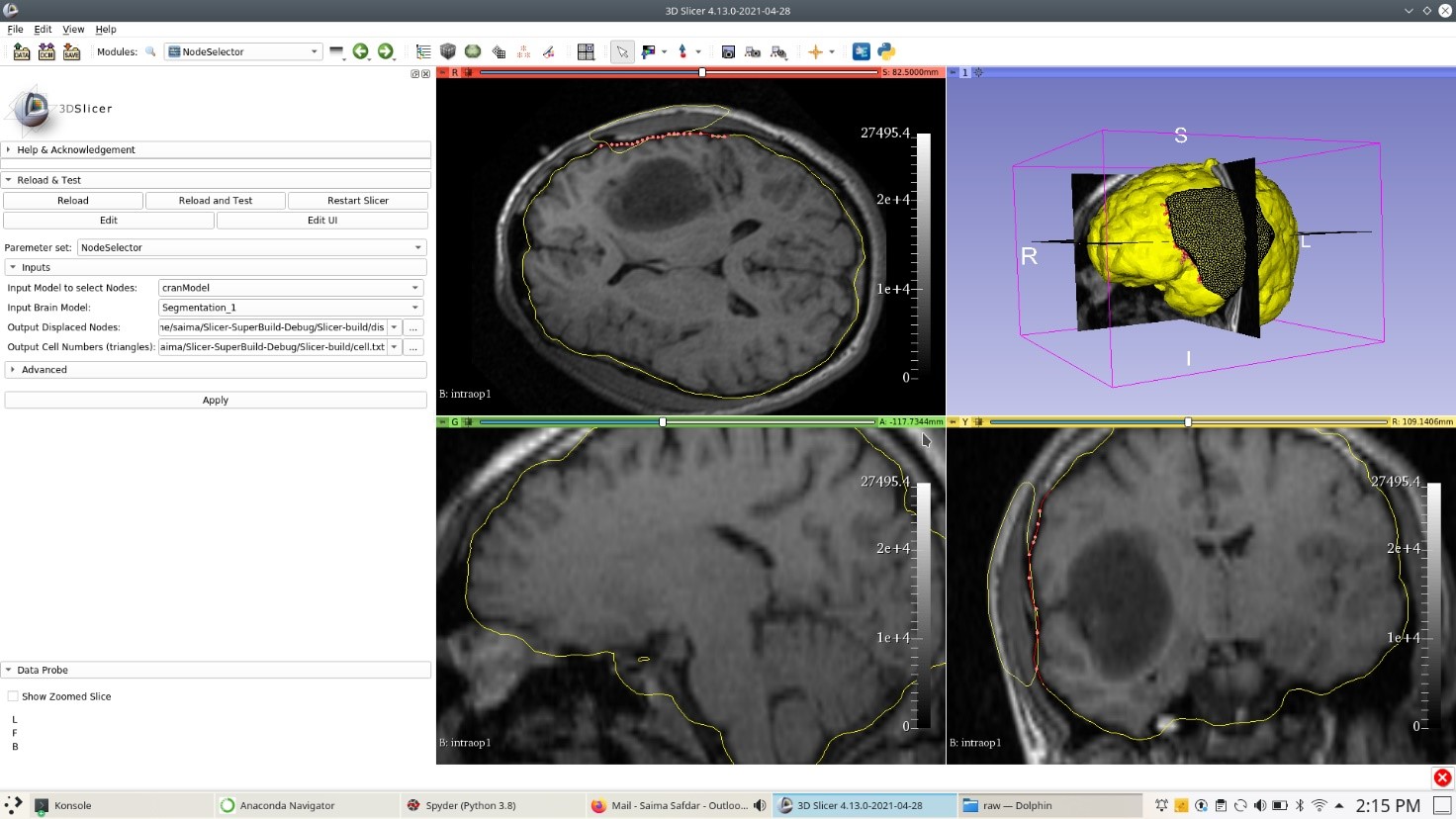The height and width of the screenshot is (819, 1456).
Task: Toggle yellow slice link/visibility icon
Action: tap(978, 422)
